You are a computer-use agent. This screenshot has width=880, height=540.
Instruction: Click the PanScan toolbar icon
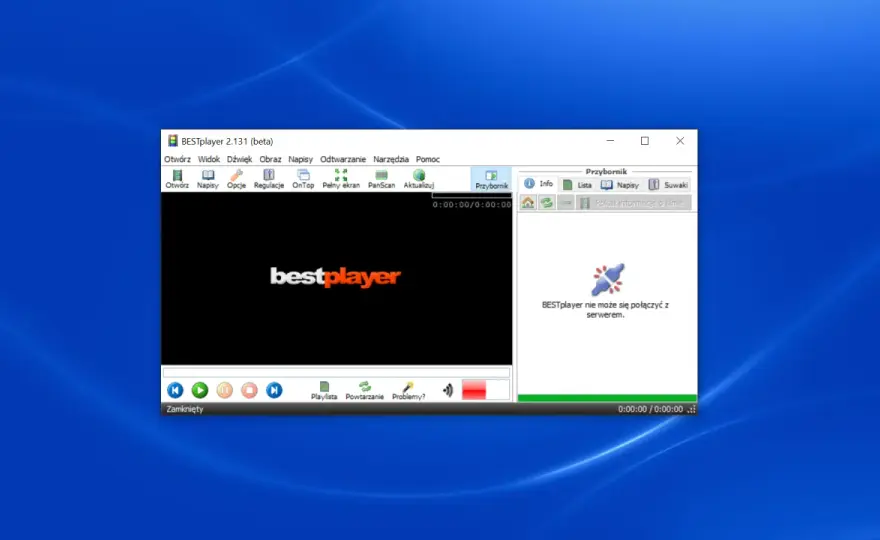(381, 179)
